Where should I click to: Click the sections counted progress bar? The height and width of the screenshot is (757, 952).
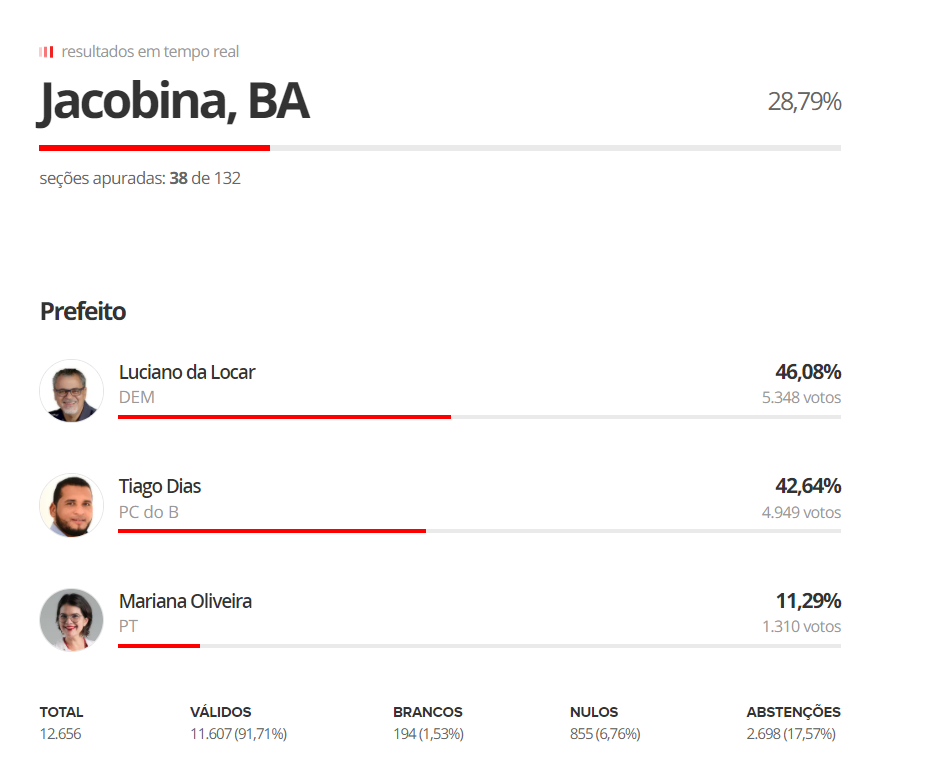[x=440, y=148]
